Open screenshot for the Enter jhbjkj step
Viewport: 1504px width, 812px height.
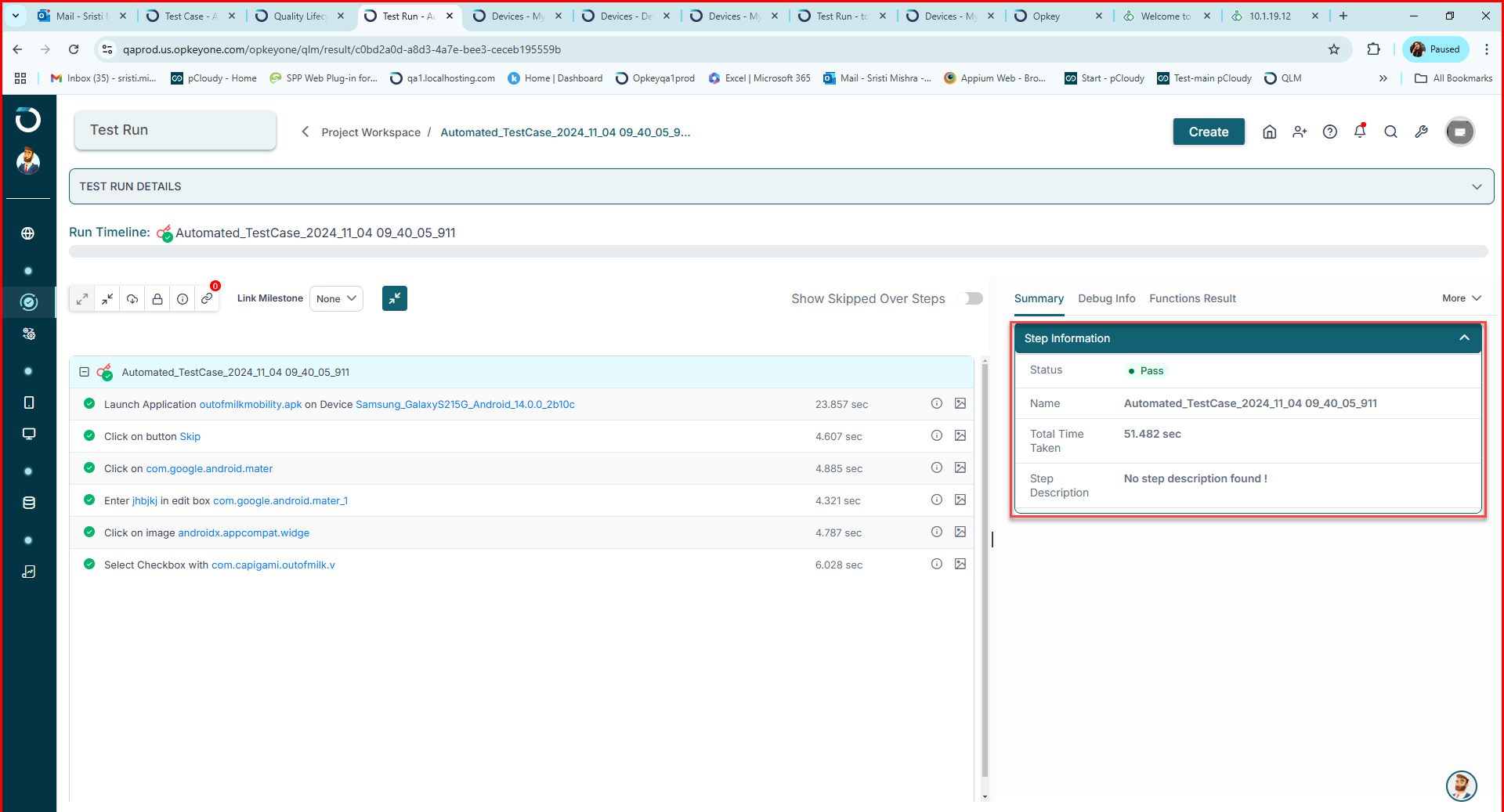[960, 500]
